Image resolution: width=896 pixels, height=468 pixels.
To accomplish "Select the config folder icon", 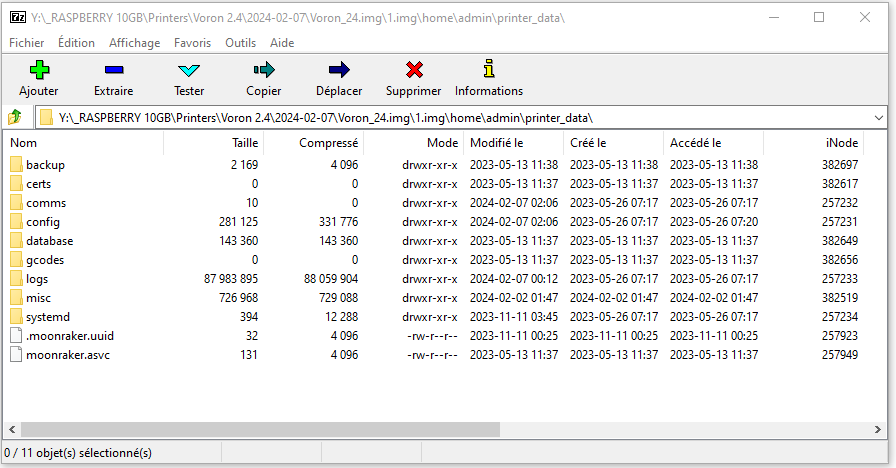I will pos(16,222).
